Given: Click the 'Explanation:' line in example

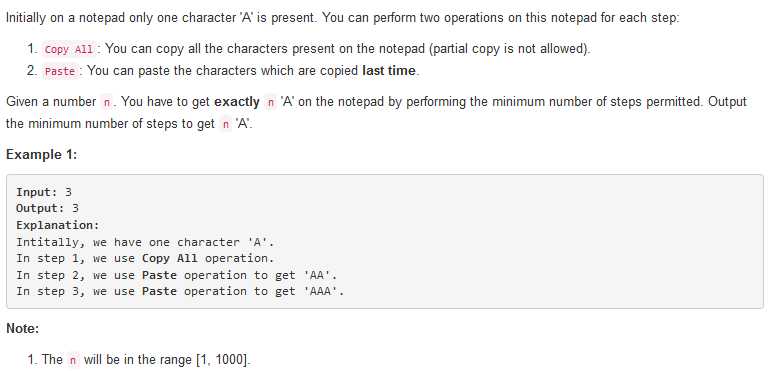Looking at the screenshot, I should click(x=57, y=225).
